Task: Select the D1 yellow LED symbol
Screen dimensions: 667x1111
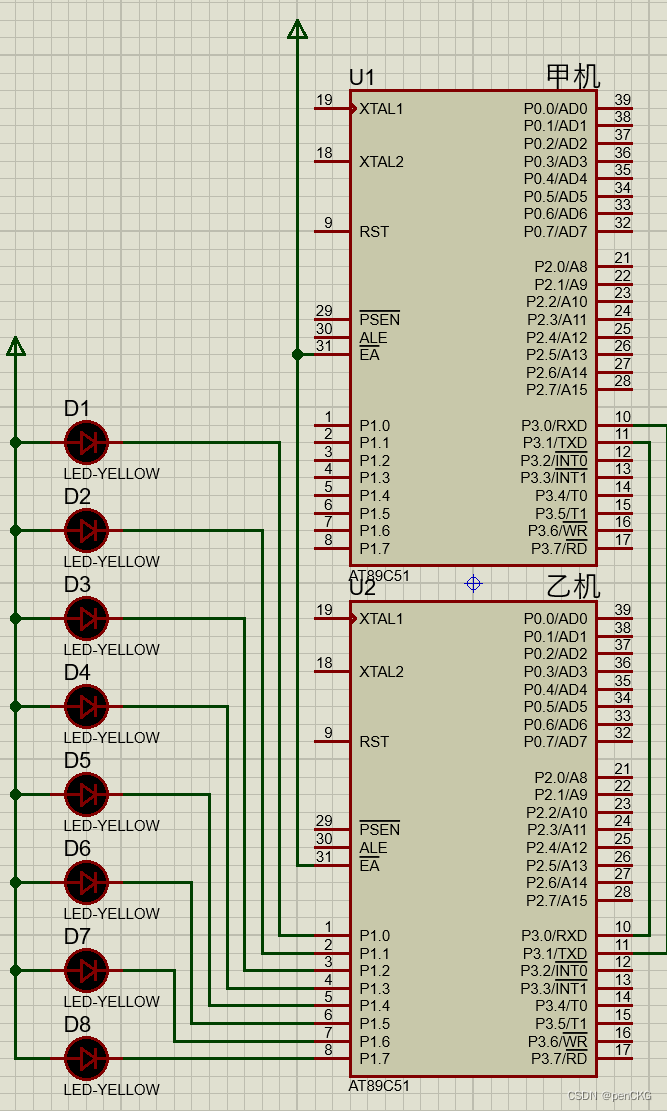Action: (86, 443)
